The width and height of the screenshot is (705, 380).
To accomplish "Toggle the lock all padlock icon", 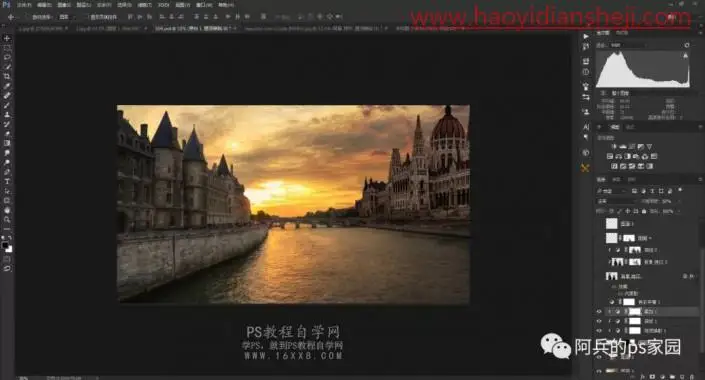I will click(x=644, y=211).
